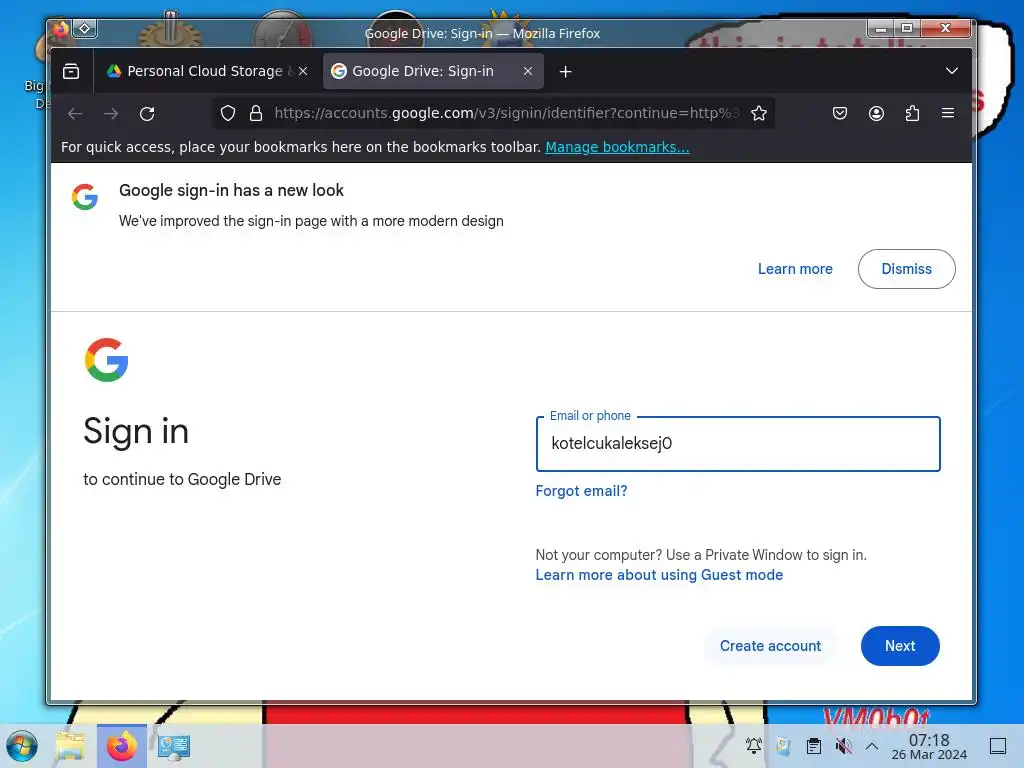Open the notifications bell tray icon
The image size is (1024, 768).
point(754,746)
